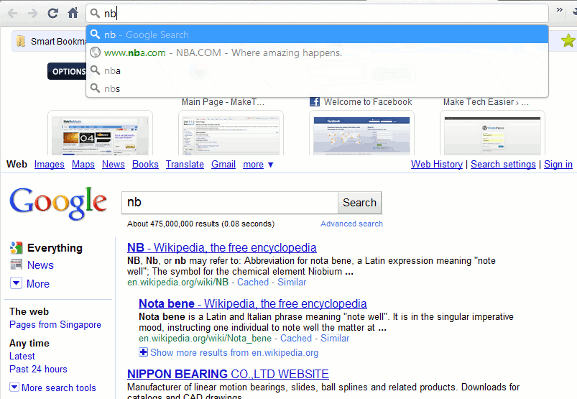This screenshot has width=577, height=399.
Task: Open the Main Page - MakeT... thumbnail
Action: [231, 133]
